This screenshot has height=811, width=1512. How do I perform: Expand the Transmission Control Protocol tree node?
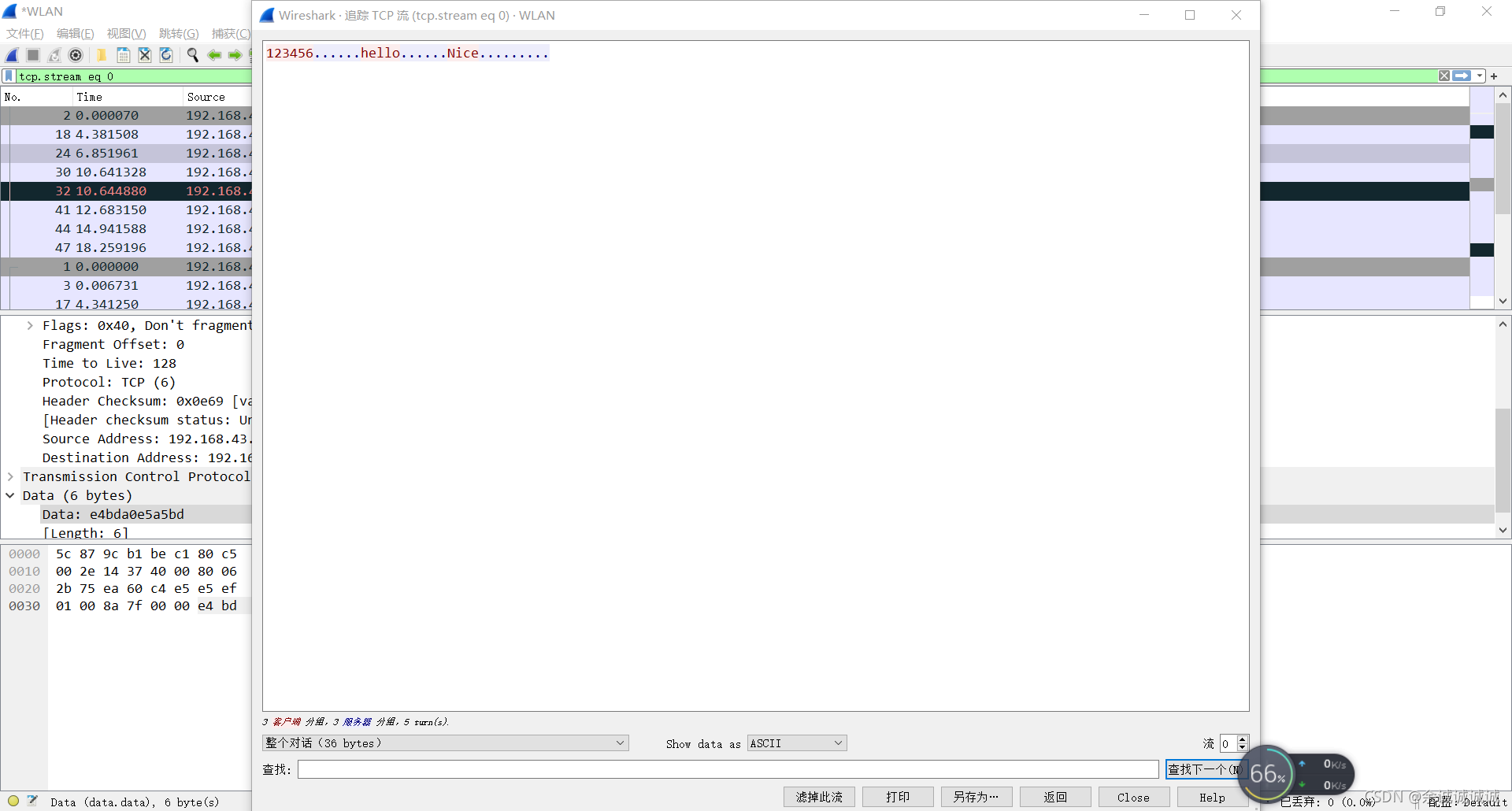[10, 477]
